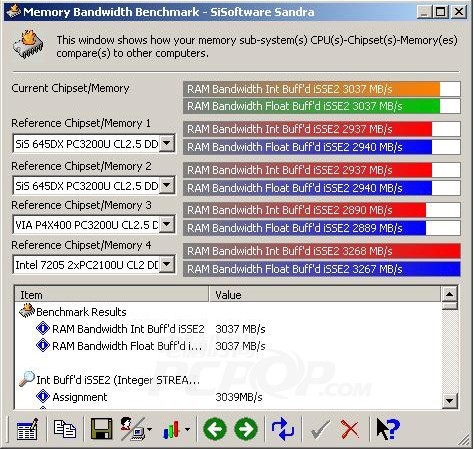The width and height of the screenshot is (474, 449).
Task: Click scroll up arrow of results list
Action: click(x=449, y=294)
